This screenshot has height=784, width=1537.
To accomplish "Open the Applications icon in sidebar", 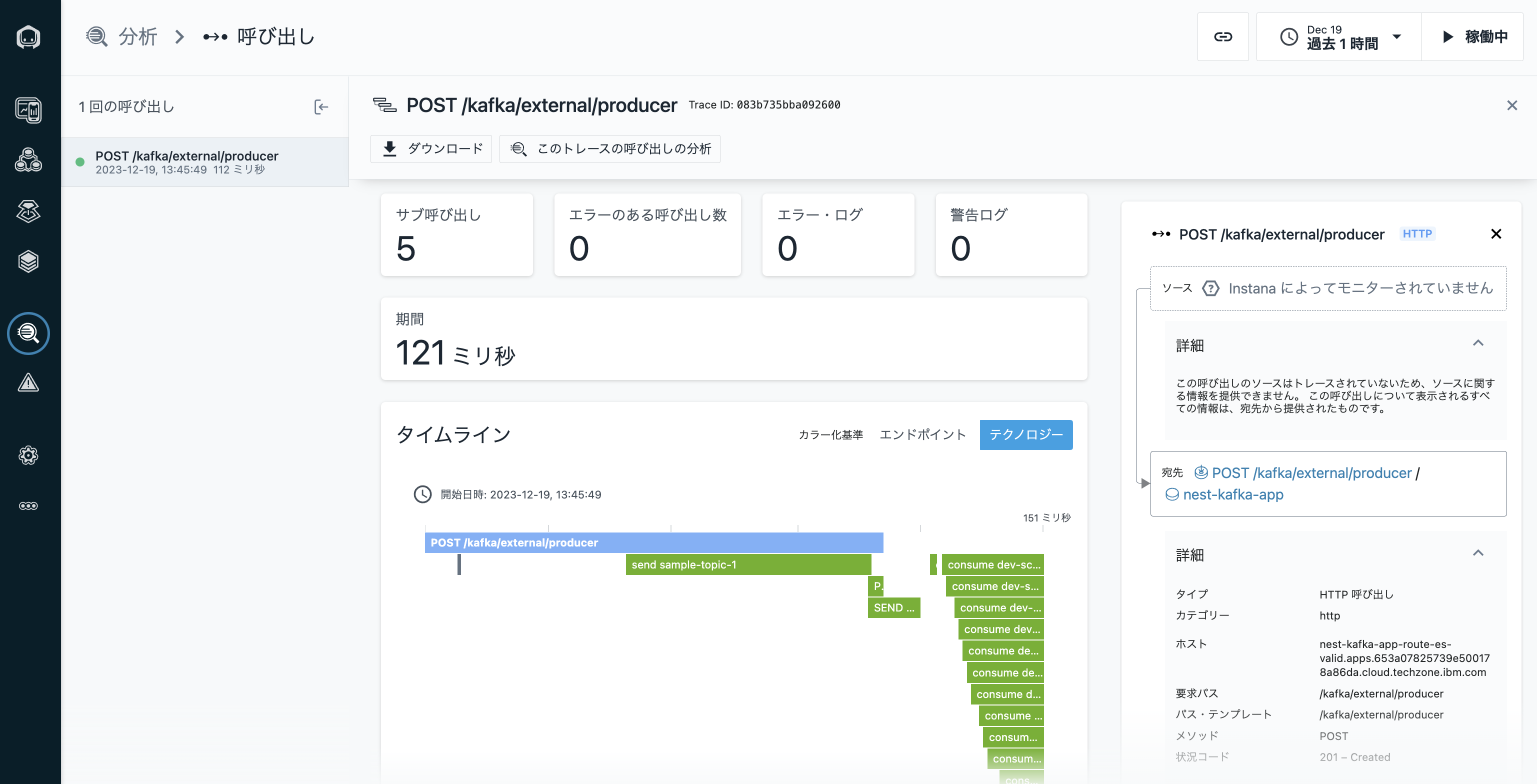I will (28, 160).
